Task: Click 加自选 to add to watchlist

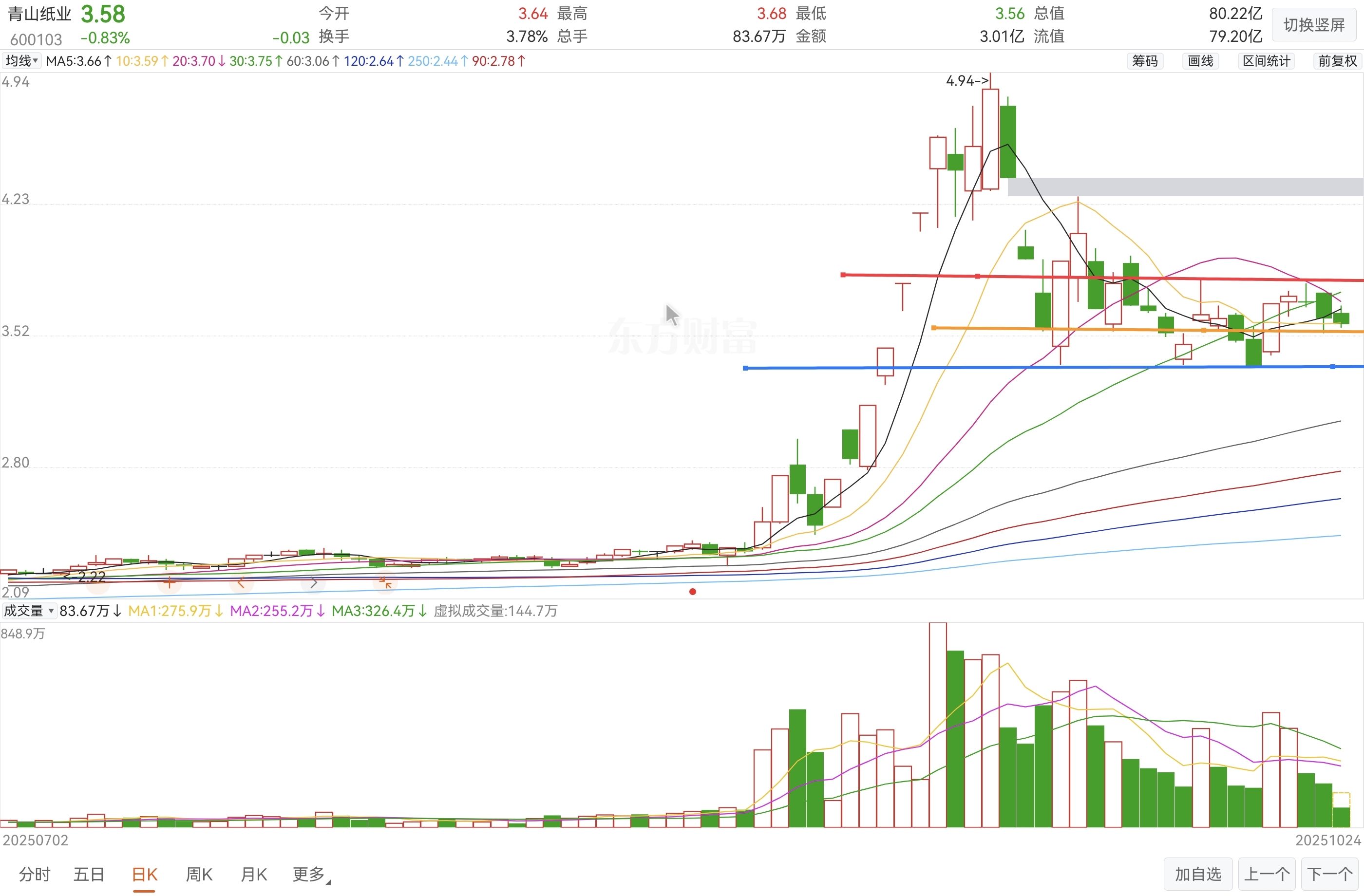Action: pos(1198,874)
